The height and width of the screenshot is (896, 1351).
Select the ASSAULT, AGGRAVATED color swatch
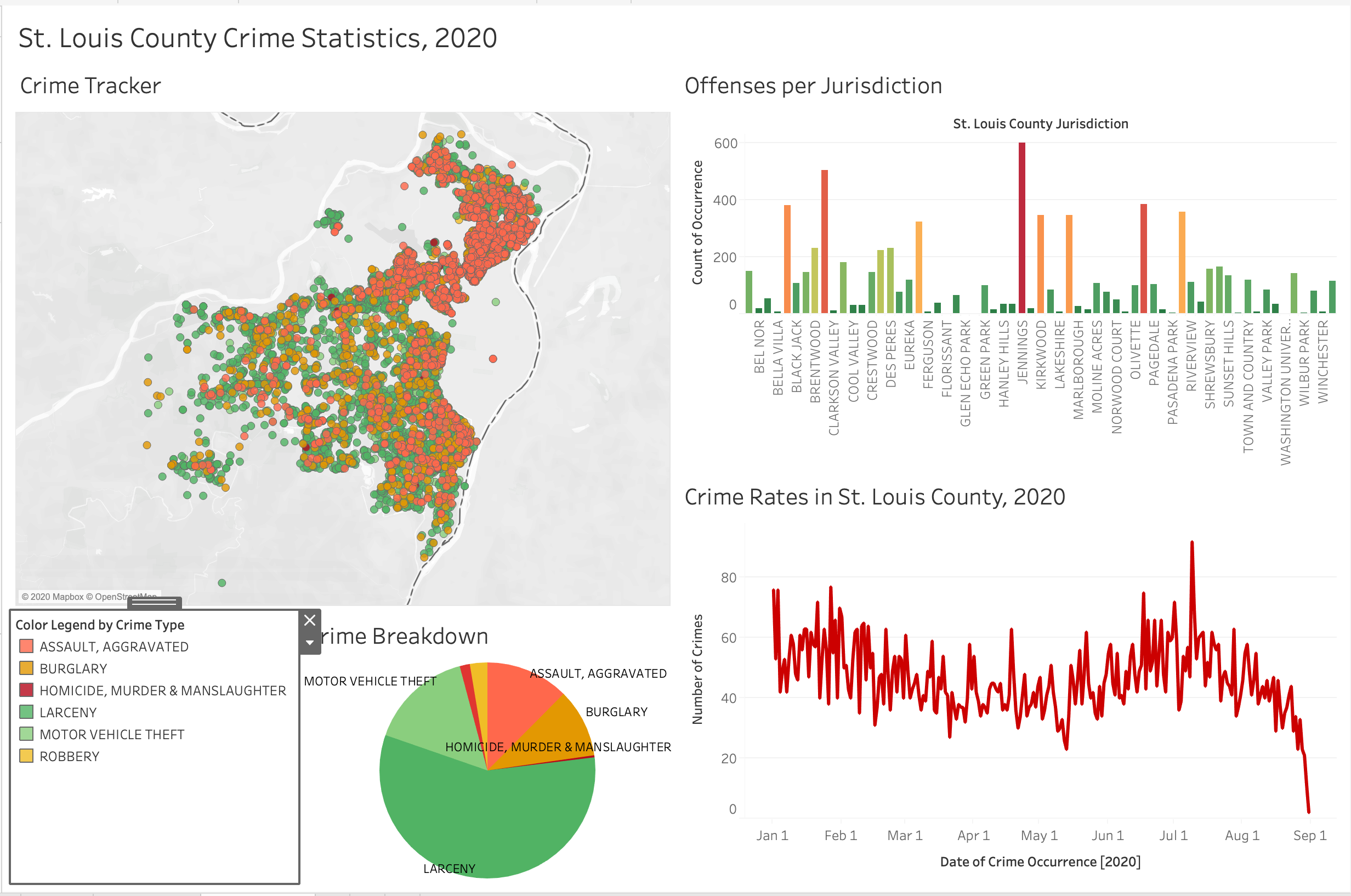point(27,647)
